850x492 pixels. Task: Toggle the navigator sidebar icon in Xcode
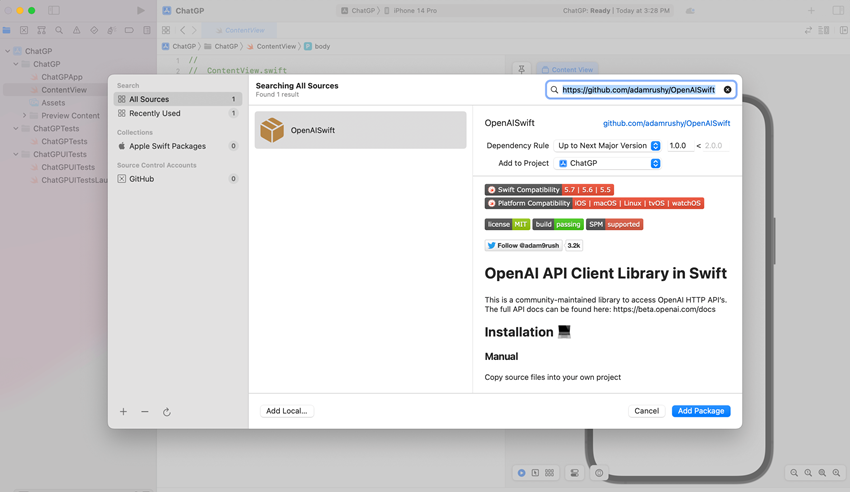(54, 10)
